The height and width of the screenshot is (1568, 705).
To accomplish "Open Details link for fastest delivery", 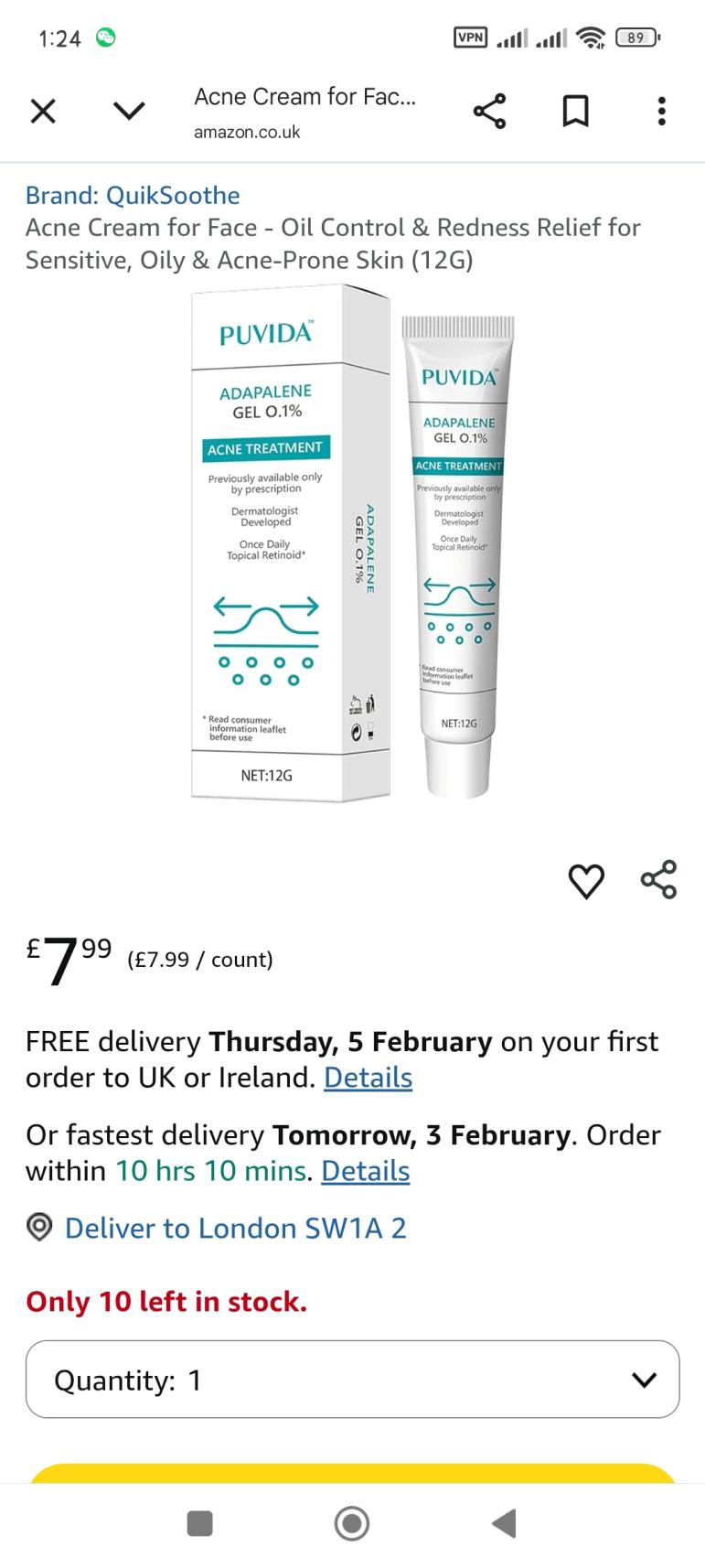I will point(365,1171).
